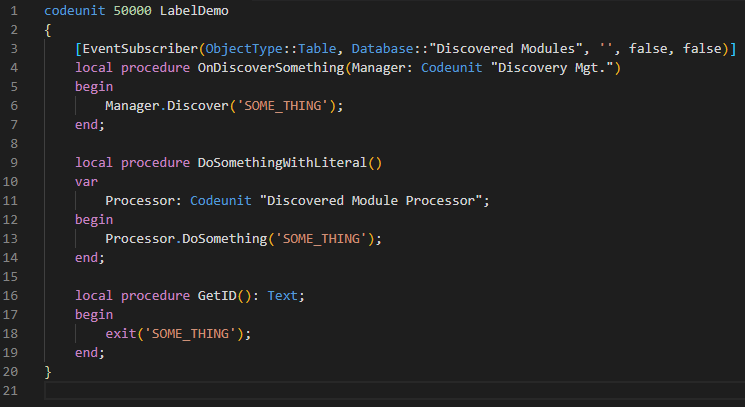Click 'end;' on line 19
Viewport: 745px width, 407px height.
coord(90,352)
